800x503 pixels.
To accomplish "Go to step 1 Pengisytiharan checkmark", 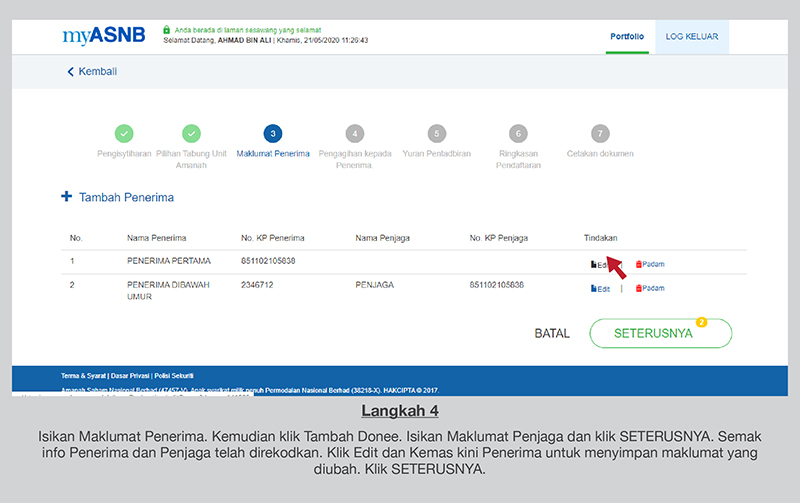I will (x=124, y=133).
